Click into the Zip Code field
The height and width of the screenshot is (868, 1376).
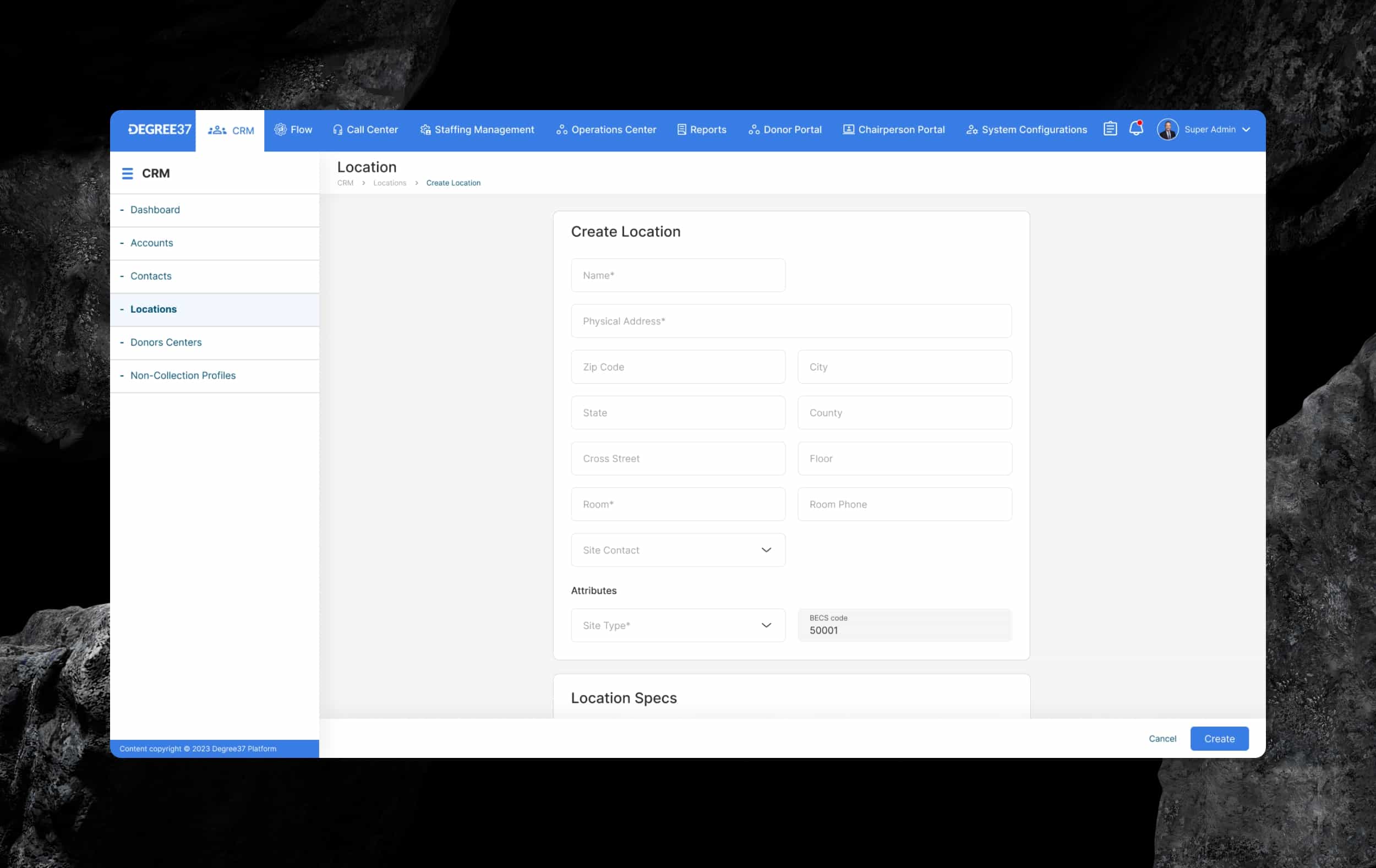(x=678, y=367)
